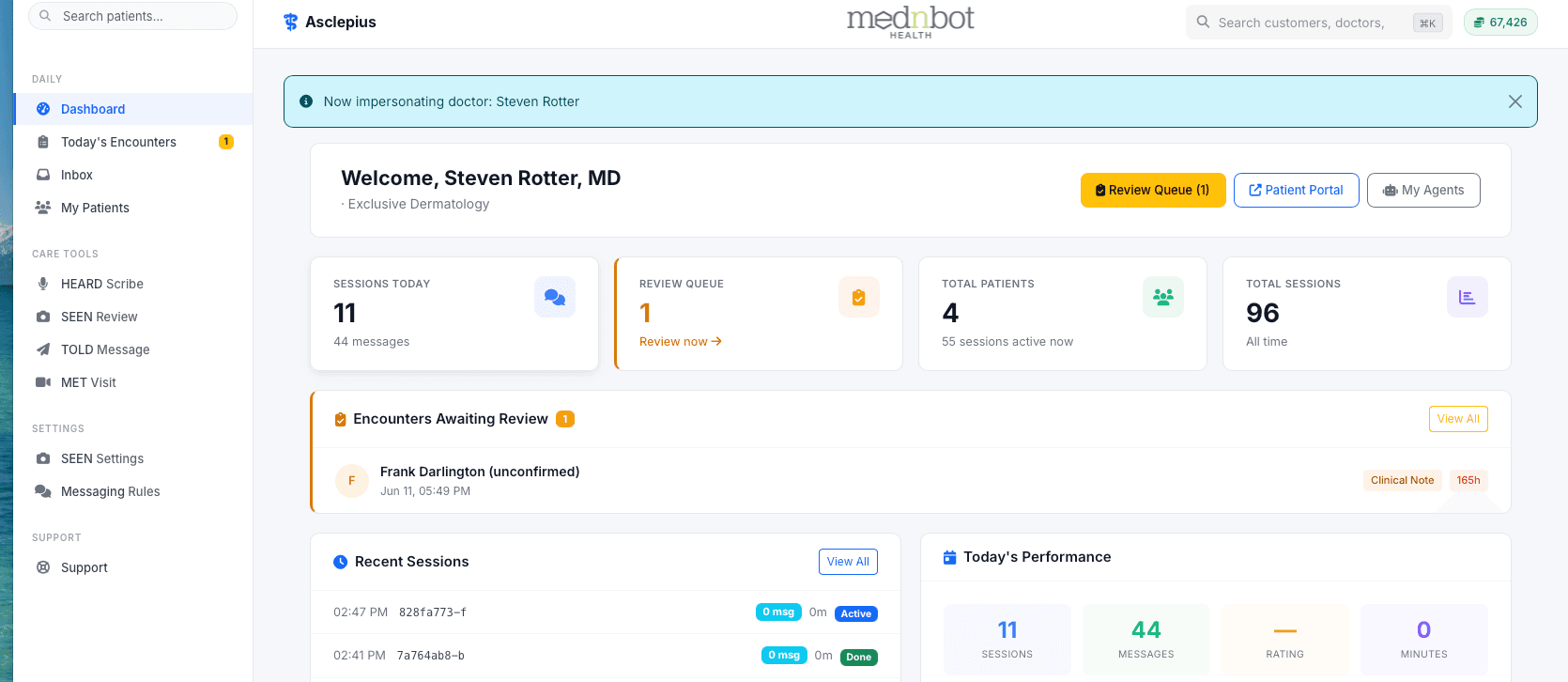Click the MET Visit video icon
This screenshot has height=682, width=1568.
[x=43, y=382]
